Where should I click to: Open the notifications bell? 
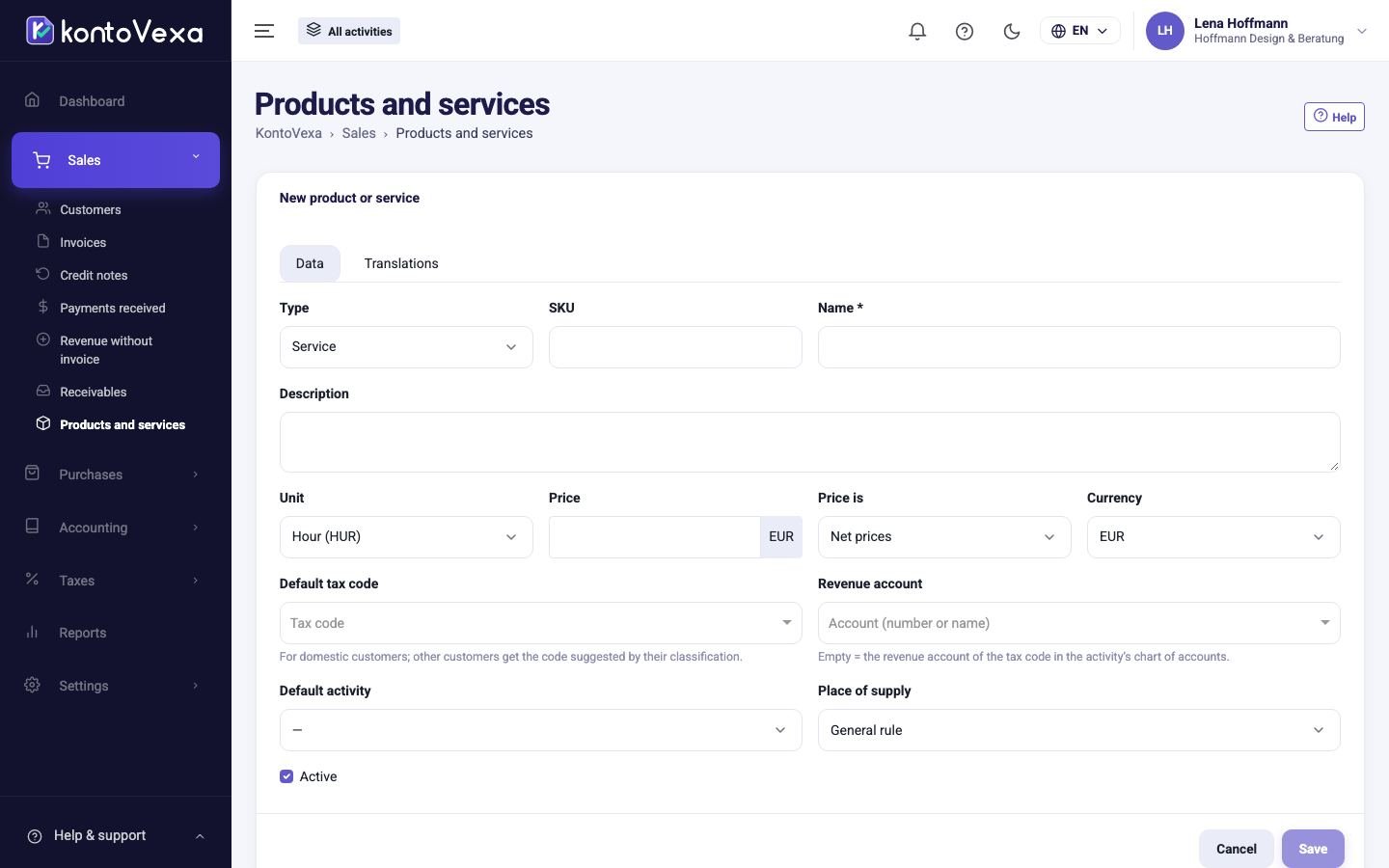[917, 31]
